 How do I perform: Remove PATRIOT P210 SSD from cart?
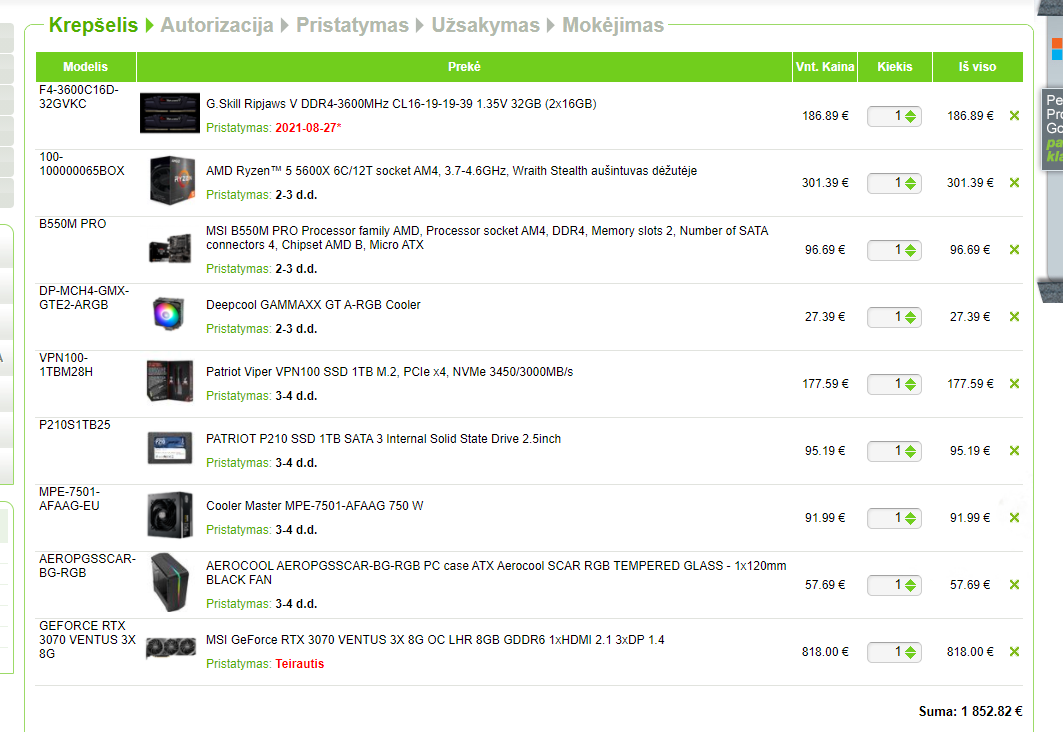pos(1014,451)
